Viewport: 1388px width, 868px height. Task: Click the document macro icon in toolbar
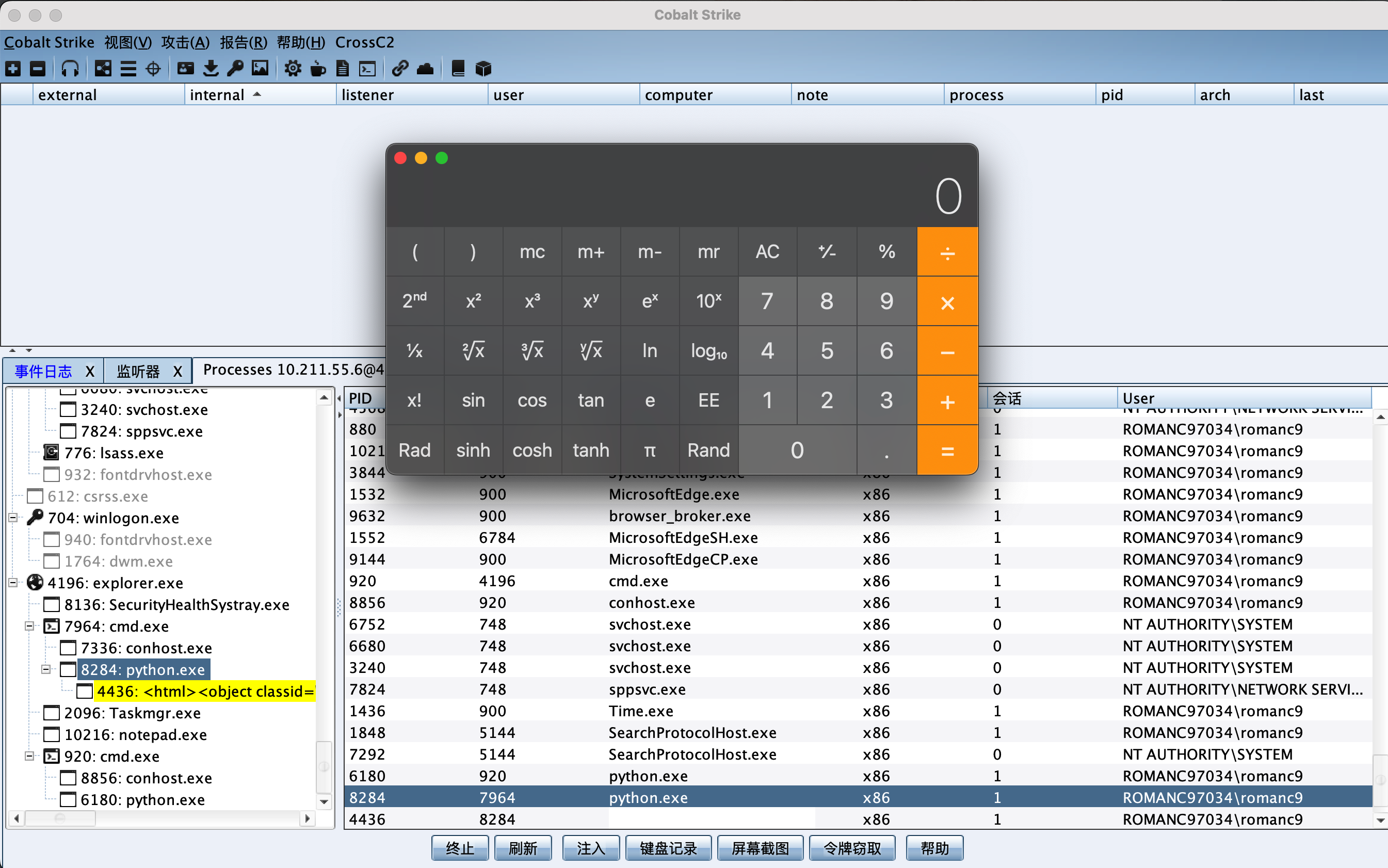[x=343, y=69]
